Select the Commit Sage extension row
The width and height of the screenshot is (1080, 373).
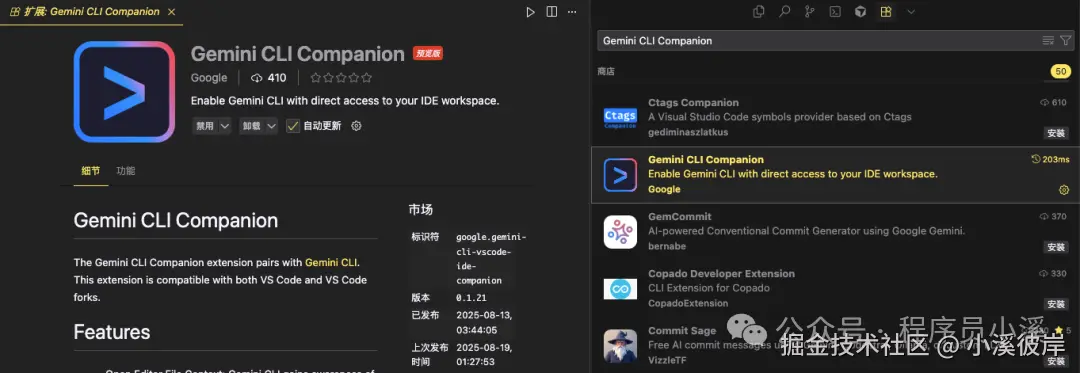tap(835, 345)
